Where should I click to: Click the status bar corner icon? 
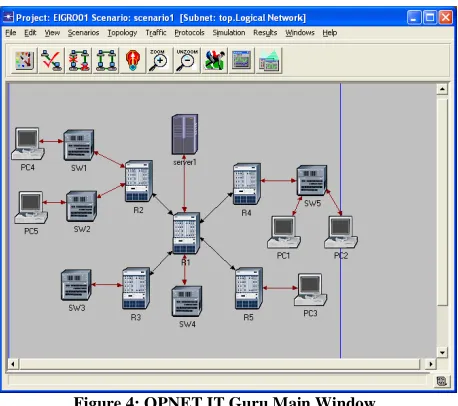tap(441, 381)
